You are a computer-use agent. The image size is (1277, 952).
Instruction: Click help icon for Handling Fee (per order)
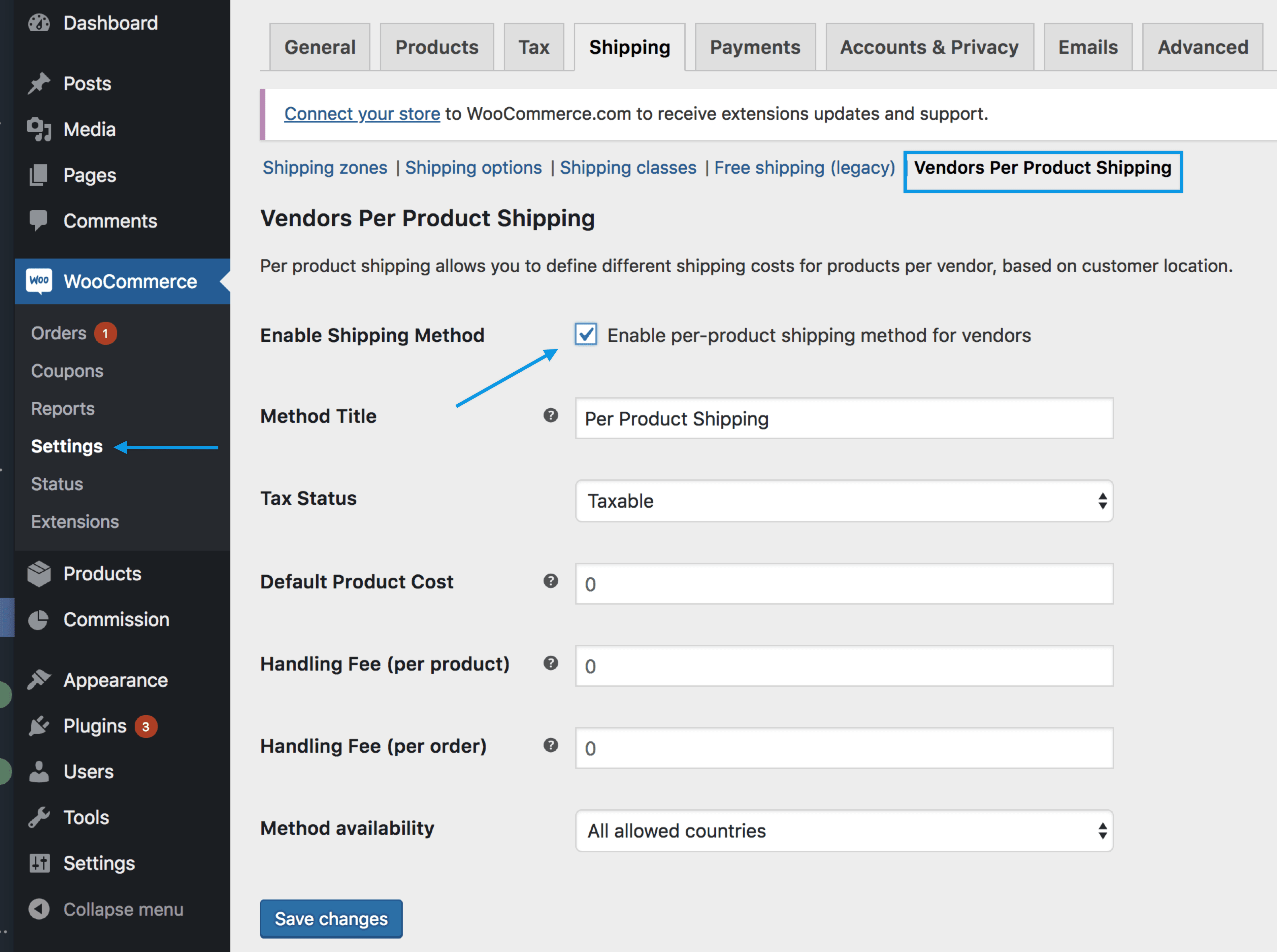[x=551, y=746]
